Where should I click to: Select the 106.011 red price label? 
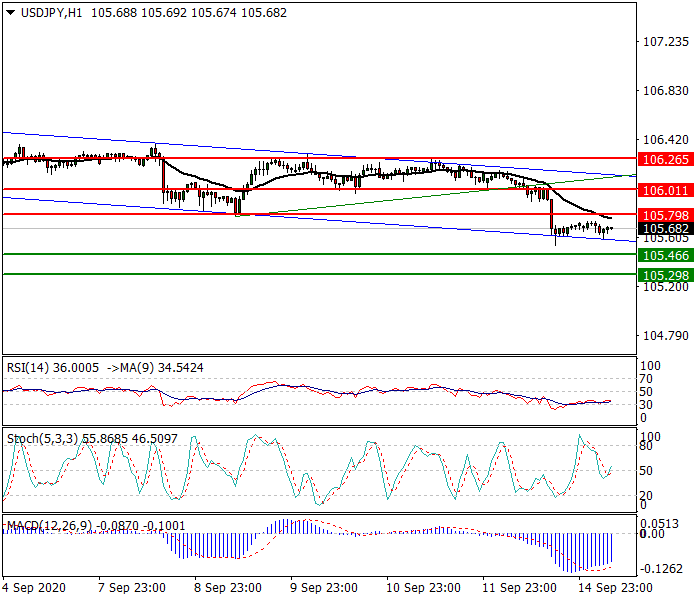coord(666,191)
